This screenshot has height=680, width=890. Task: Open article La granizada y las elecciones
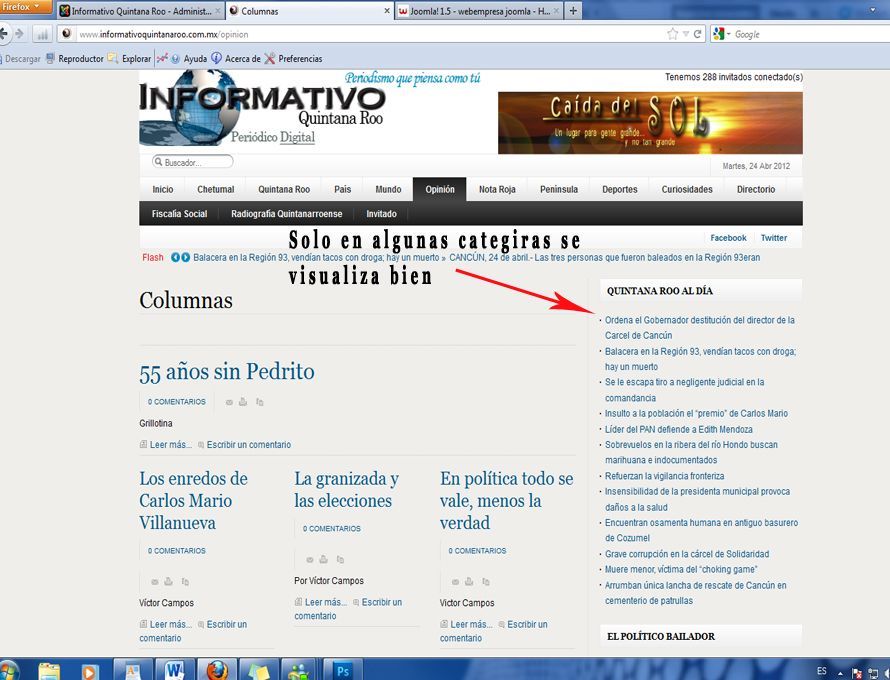click(x=346, y=489)
